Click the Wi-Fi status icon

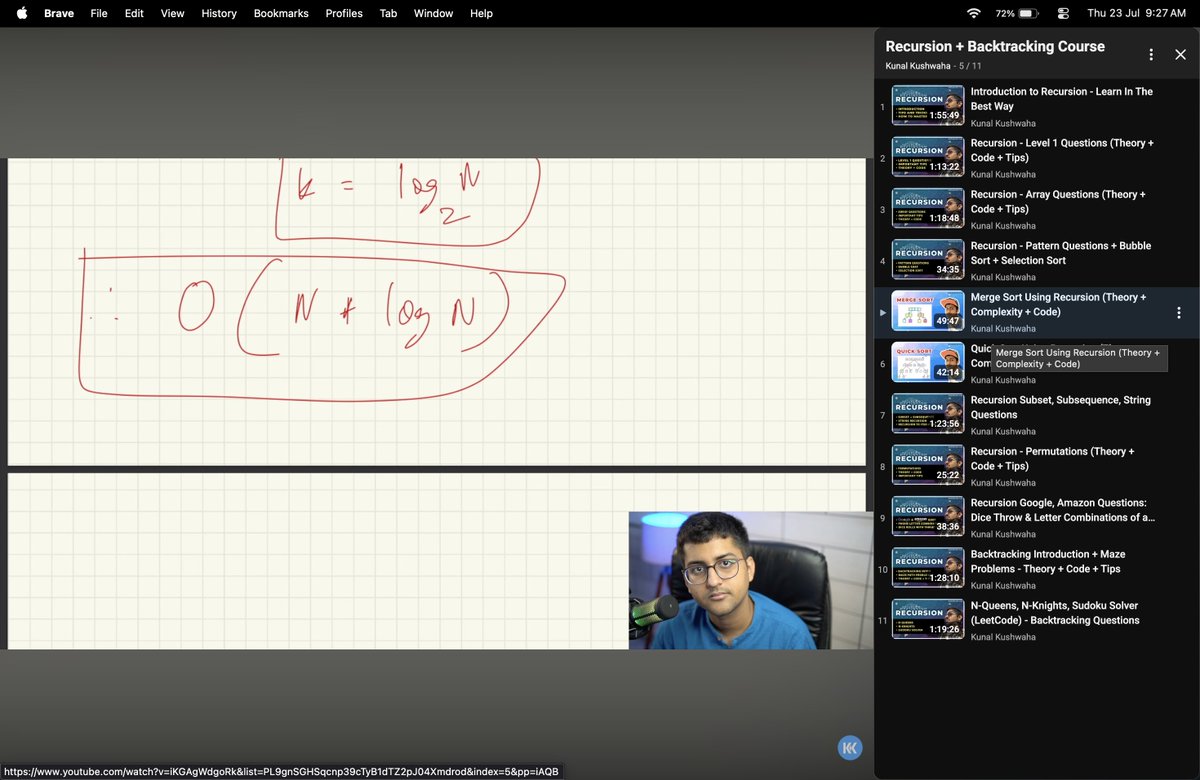[x=974, y=13]
